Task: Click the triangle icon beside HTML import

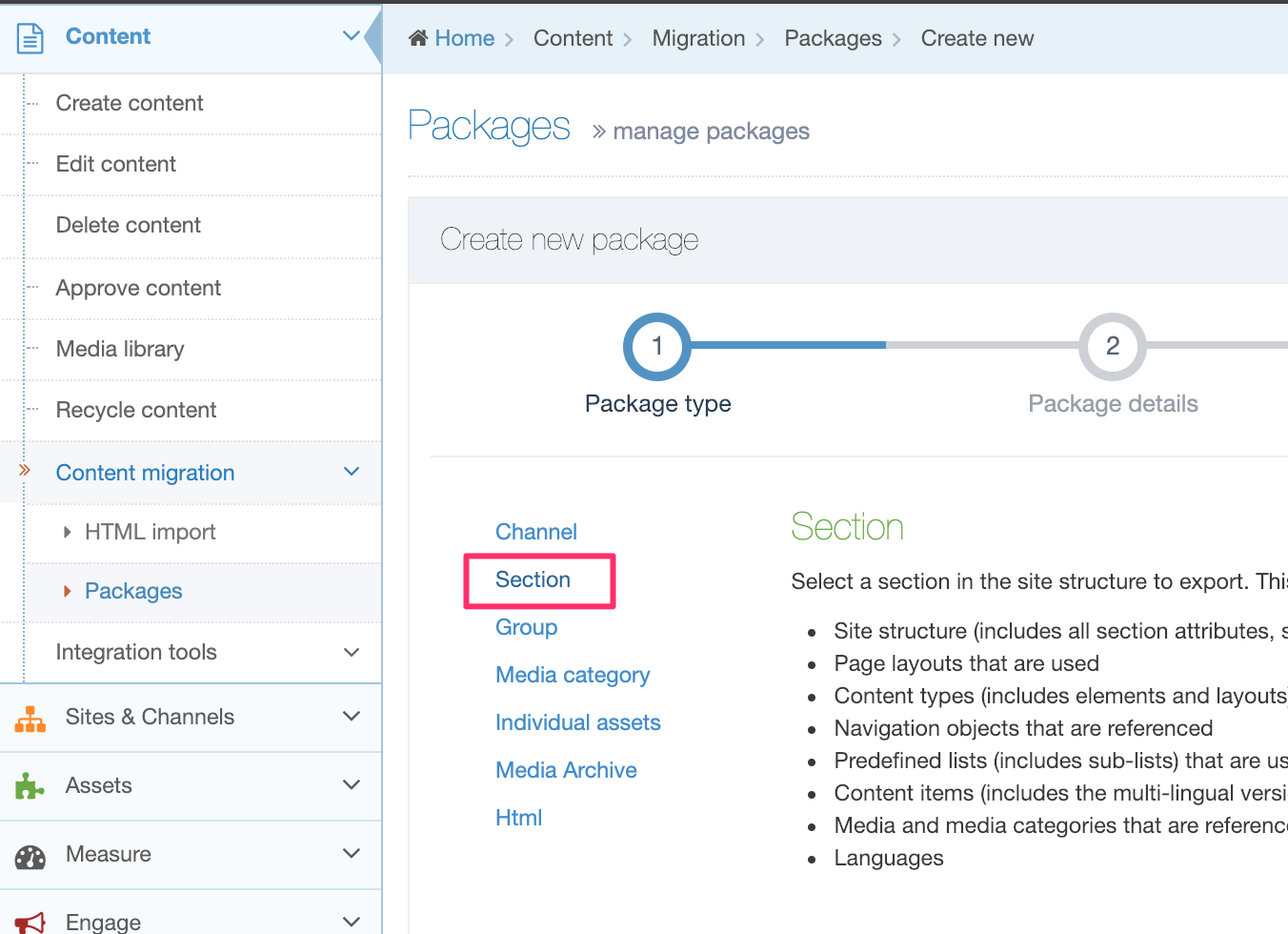Action: pos(67,532)
